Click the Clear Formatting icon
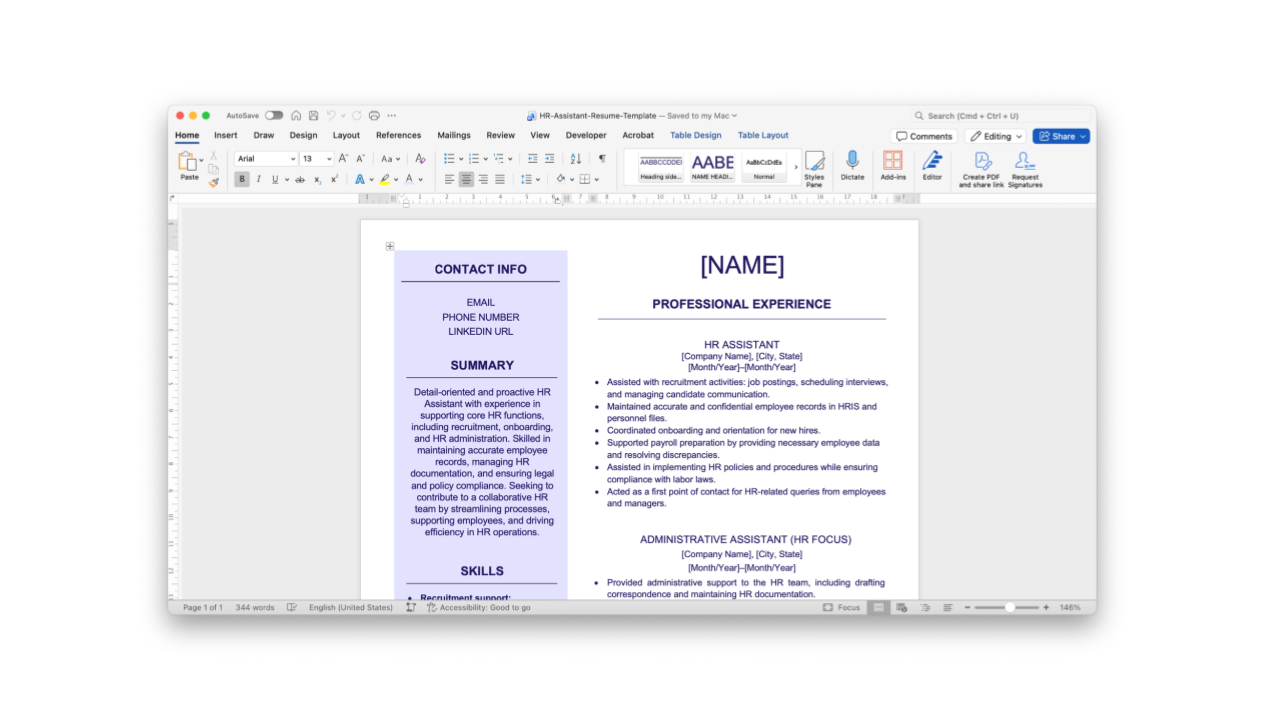 pyautogui.click(x=420, y=159)
